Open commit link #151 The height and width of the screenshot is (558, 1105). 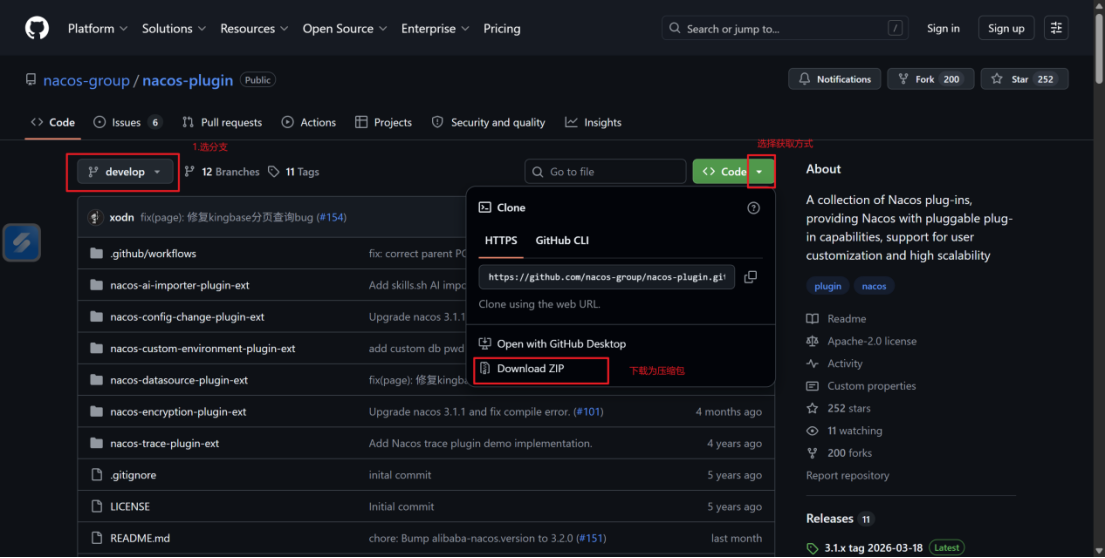coord(591,539)
